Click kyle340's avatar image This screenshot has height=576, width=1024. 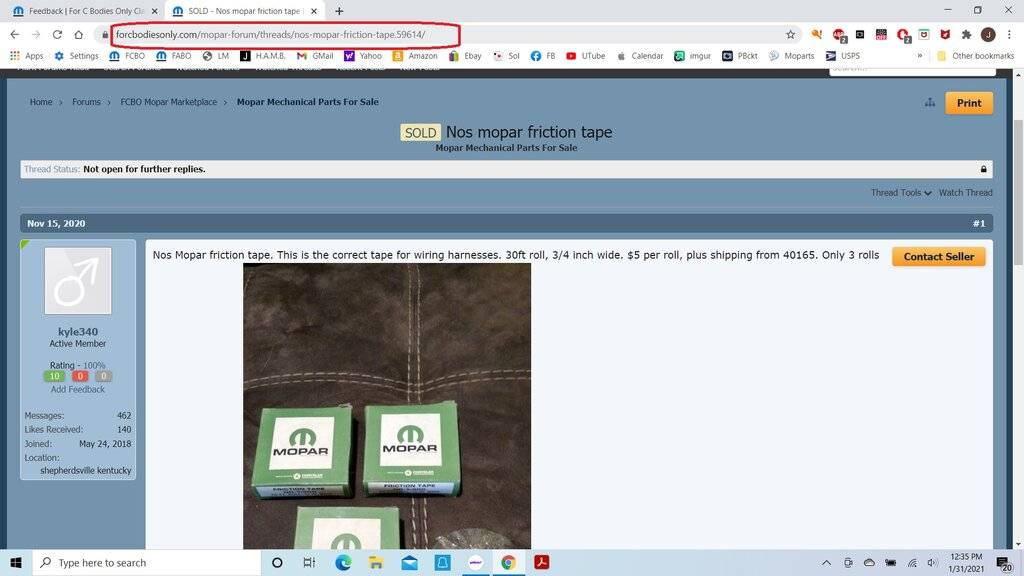tap(78, 281)
